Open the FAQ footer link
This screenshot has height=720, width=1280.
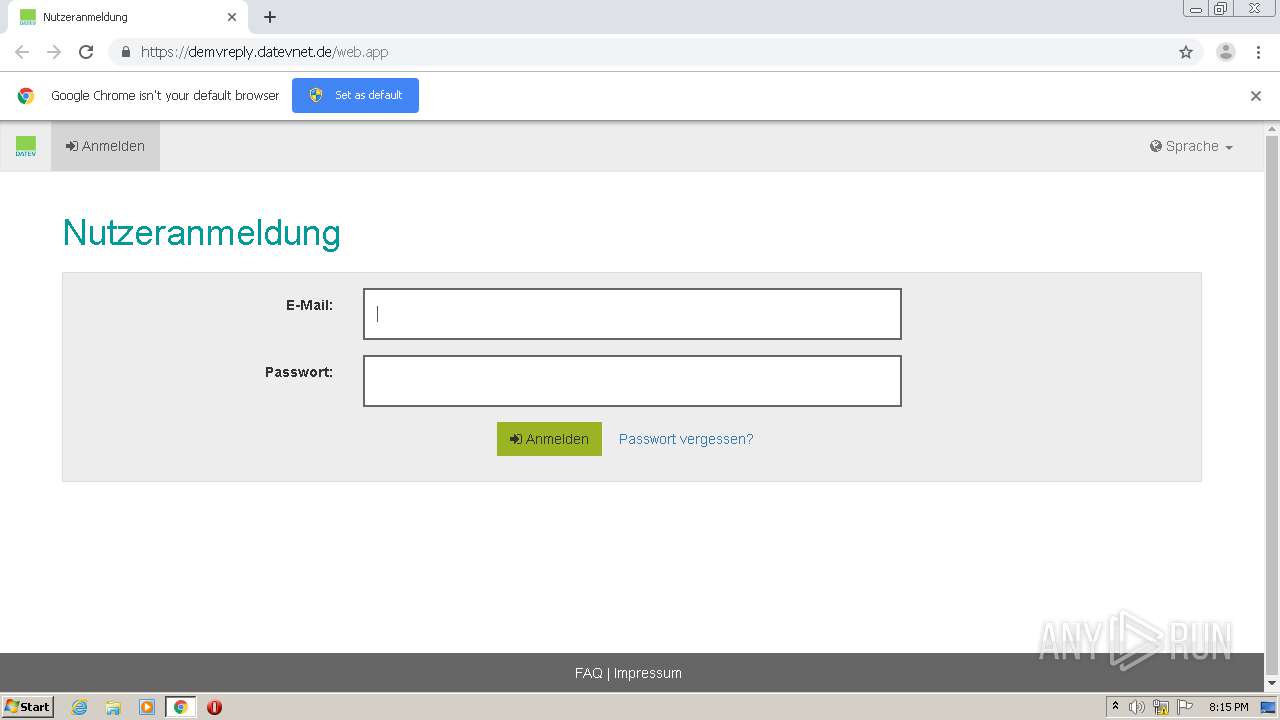[588, 673]
